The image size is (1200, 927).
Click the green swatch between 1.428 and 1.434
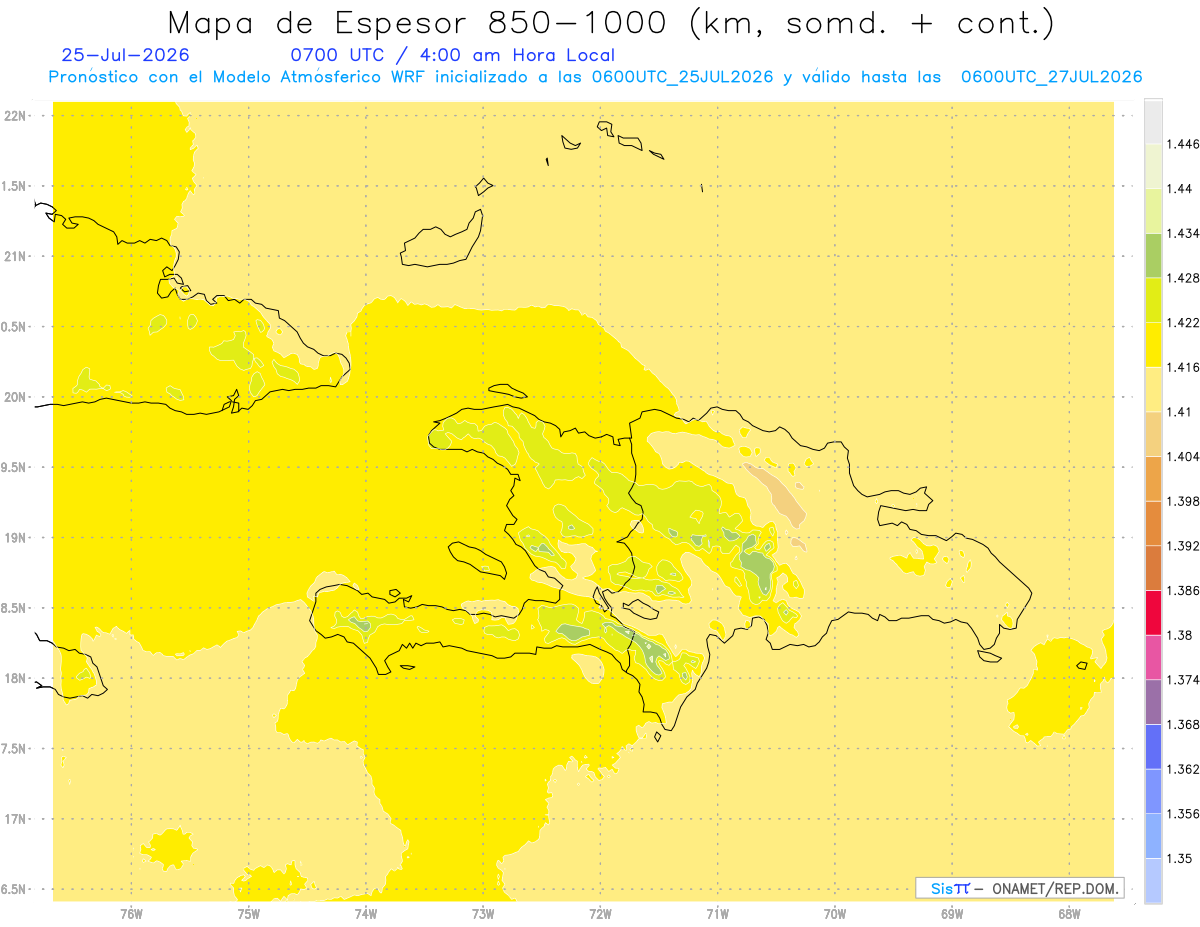tap(1153, 255)
